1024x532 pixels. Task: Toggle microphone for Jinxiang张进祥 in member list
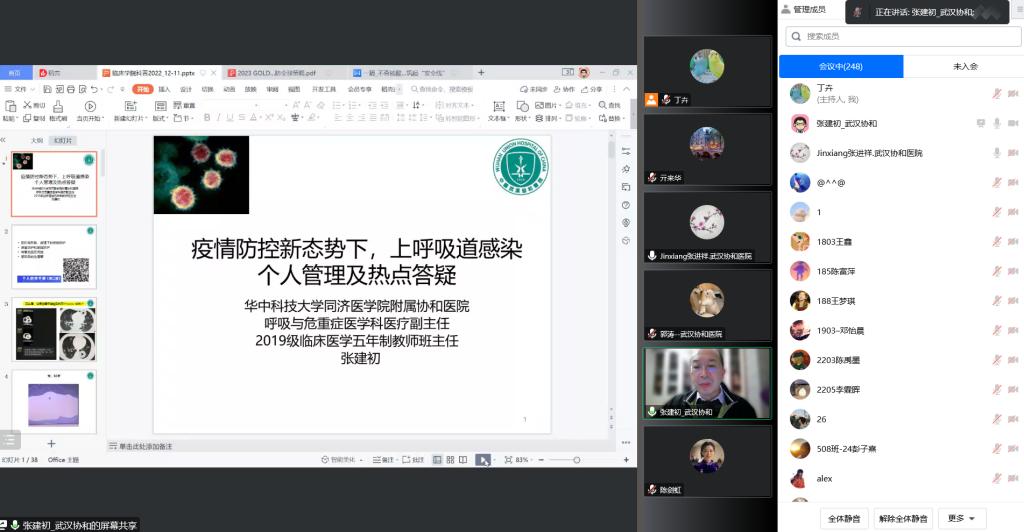(997, 152)
